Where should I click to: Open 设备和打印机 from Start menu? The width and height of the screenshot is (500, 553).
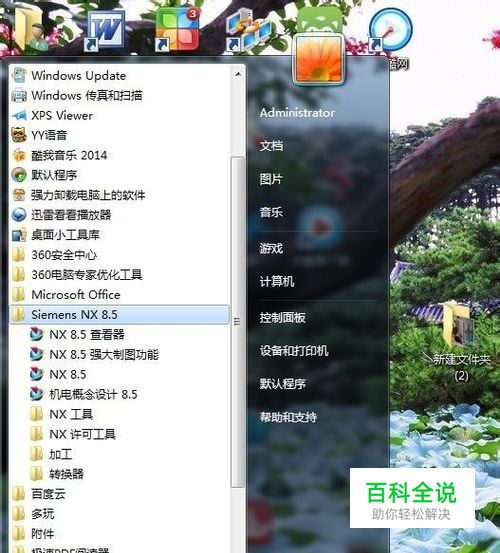coord(294,351)
